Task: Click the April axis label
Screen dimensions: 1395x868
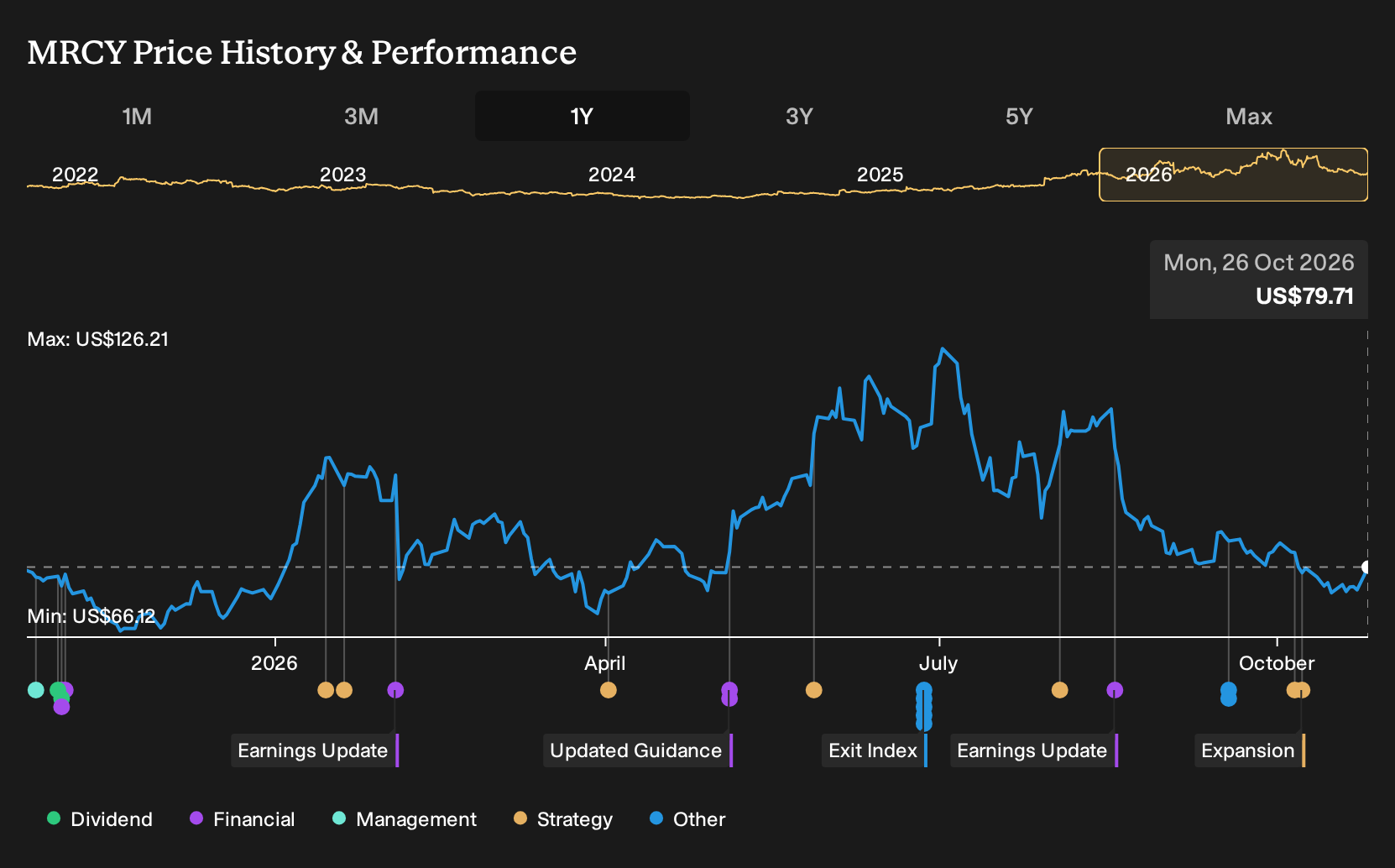Action: 605,663
